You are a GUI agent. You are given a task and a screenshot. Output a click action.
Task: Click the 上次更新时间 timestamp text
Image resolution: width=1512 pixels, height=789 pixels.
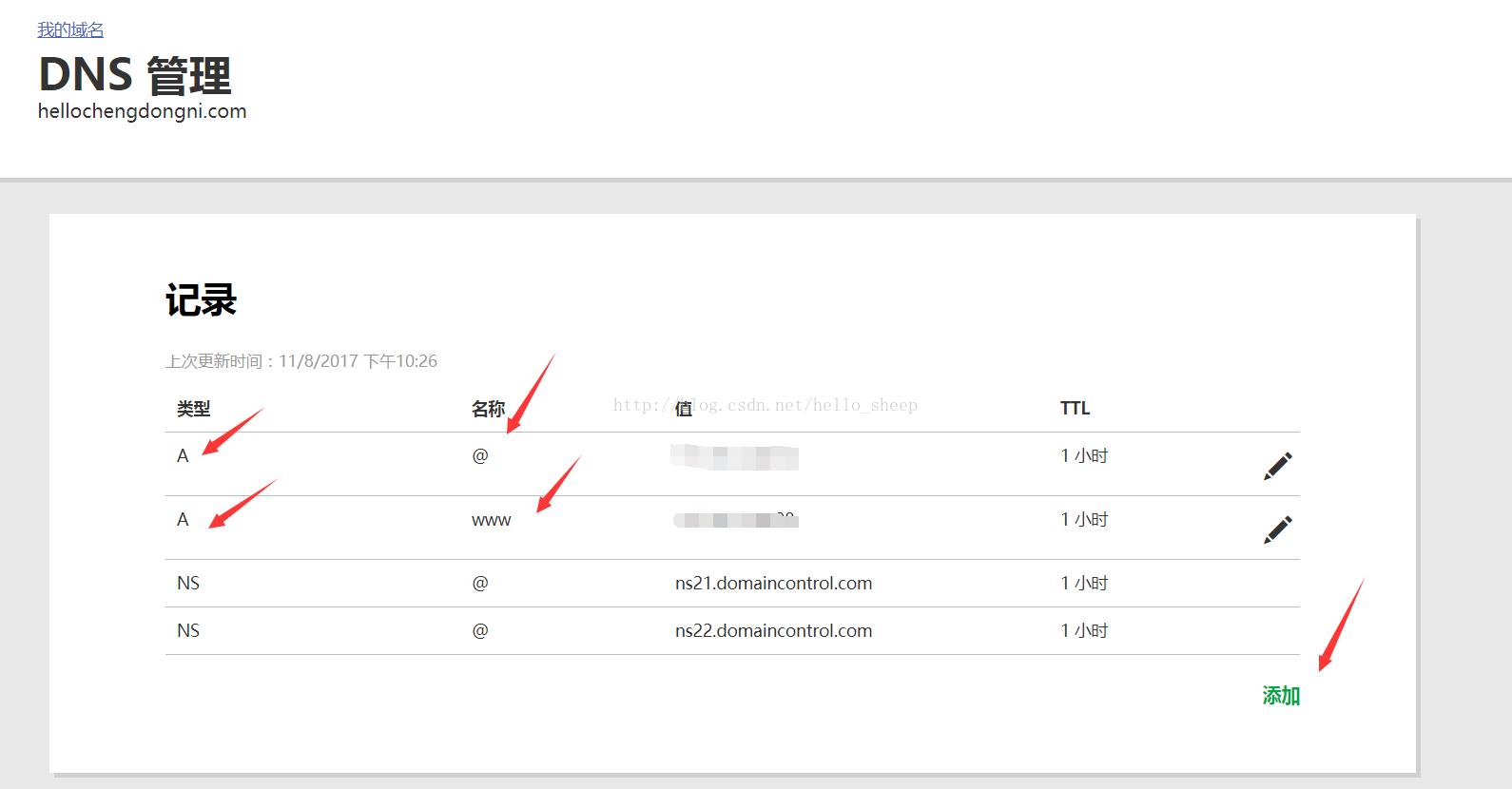click(x=301, y=361)
